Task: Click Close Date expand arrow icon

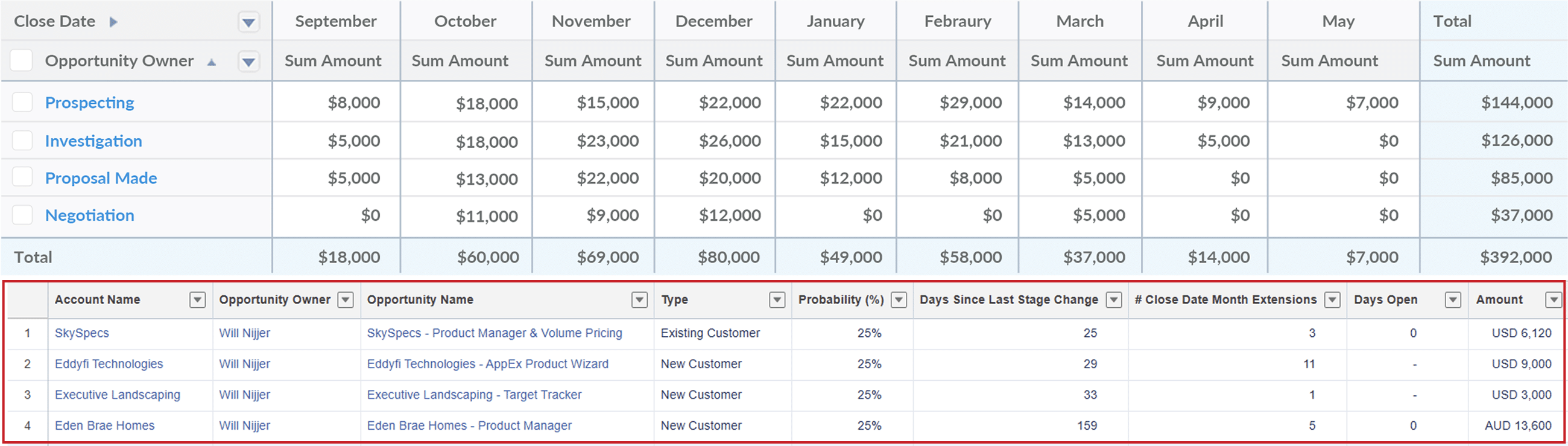Action: 113,22
